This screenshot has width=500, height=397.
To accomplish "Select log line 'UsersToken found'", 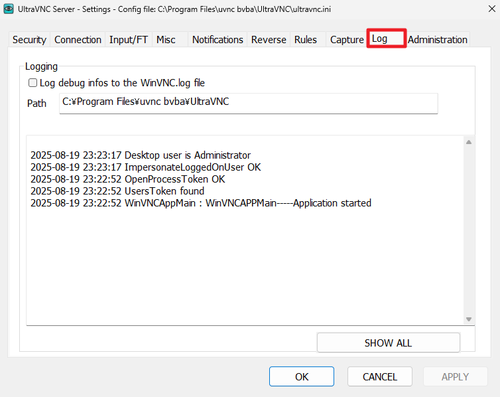I will (117, 191).
